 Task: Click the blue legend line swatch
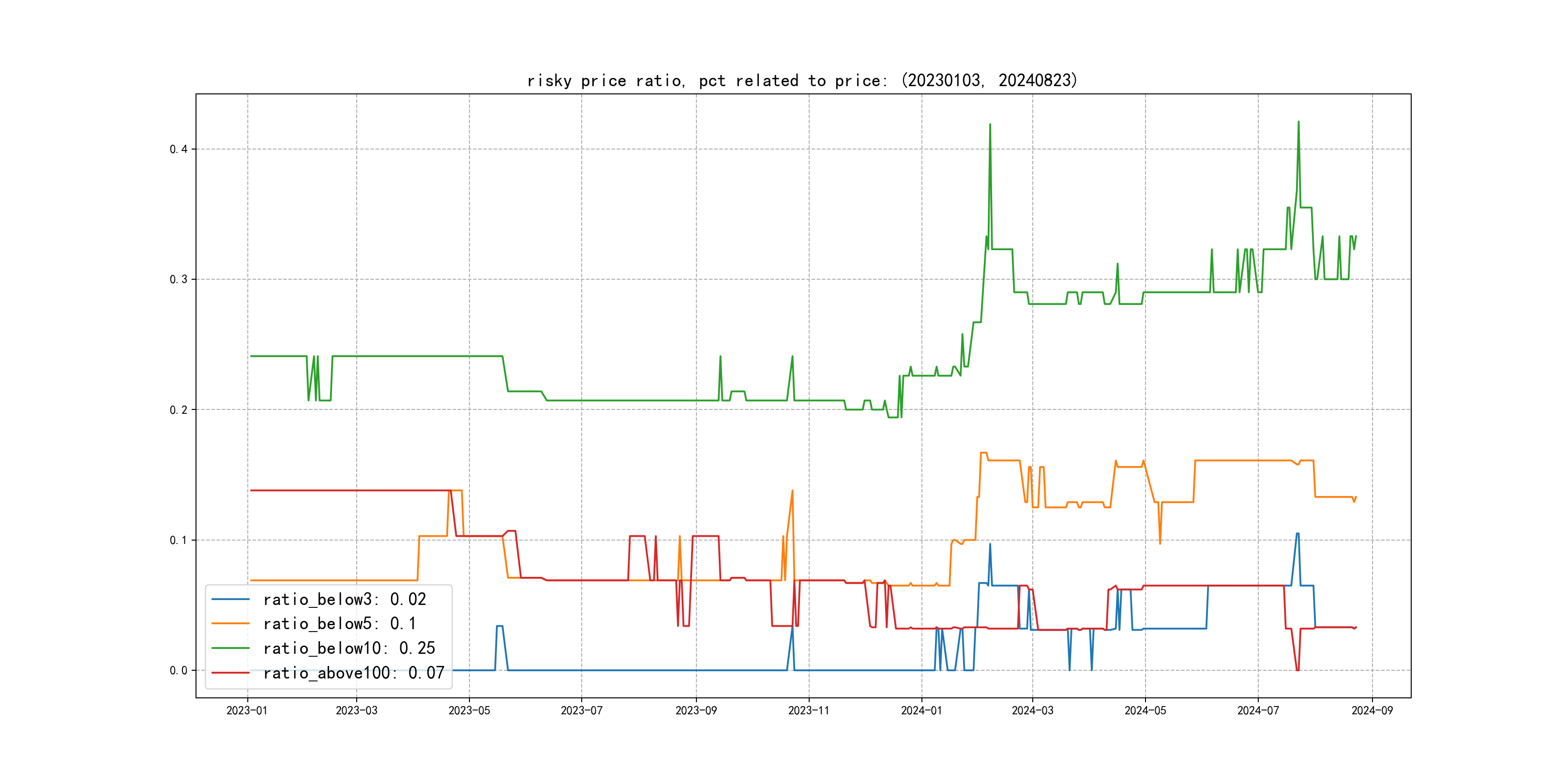point(230,600)
